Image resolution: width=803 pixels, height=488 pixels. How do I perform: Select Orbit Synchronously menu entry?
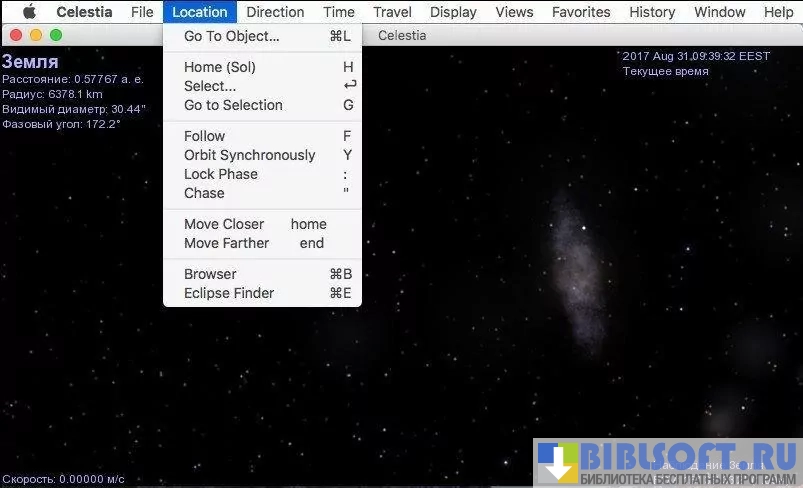coord(249,155)
